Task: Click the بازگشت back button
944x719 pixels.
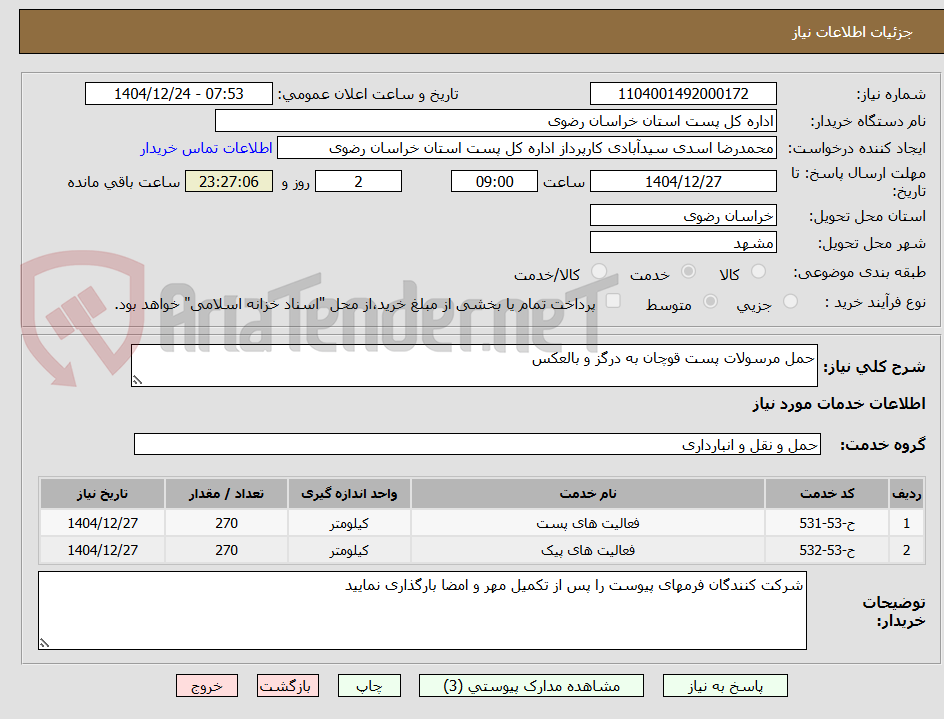Action: pyautogui.click(x=287, y=686)
